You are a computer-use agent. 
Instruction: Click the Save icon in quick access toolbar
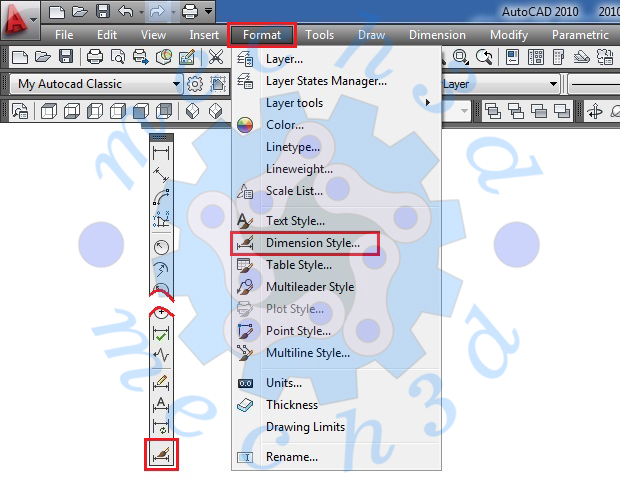point(103,12)
